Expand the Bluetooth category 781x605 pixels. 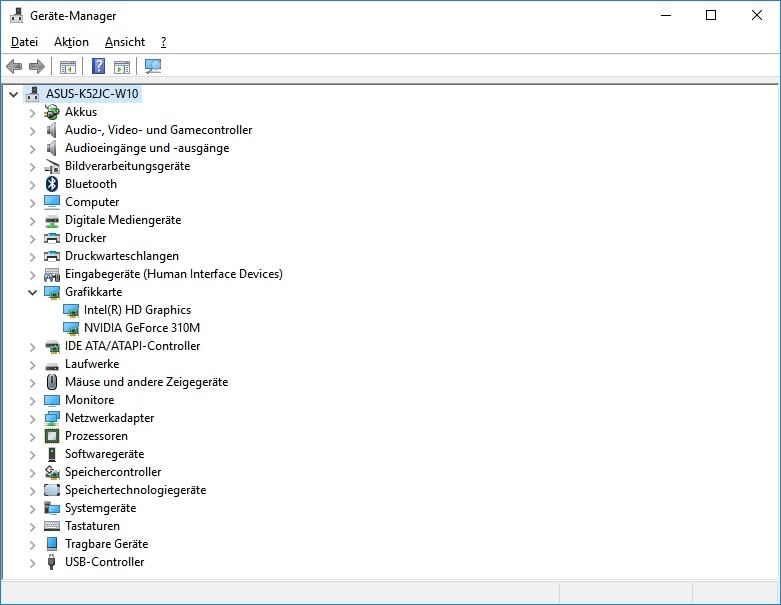point(32,185)
